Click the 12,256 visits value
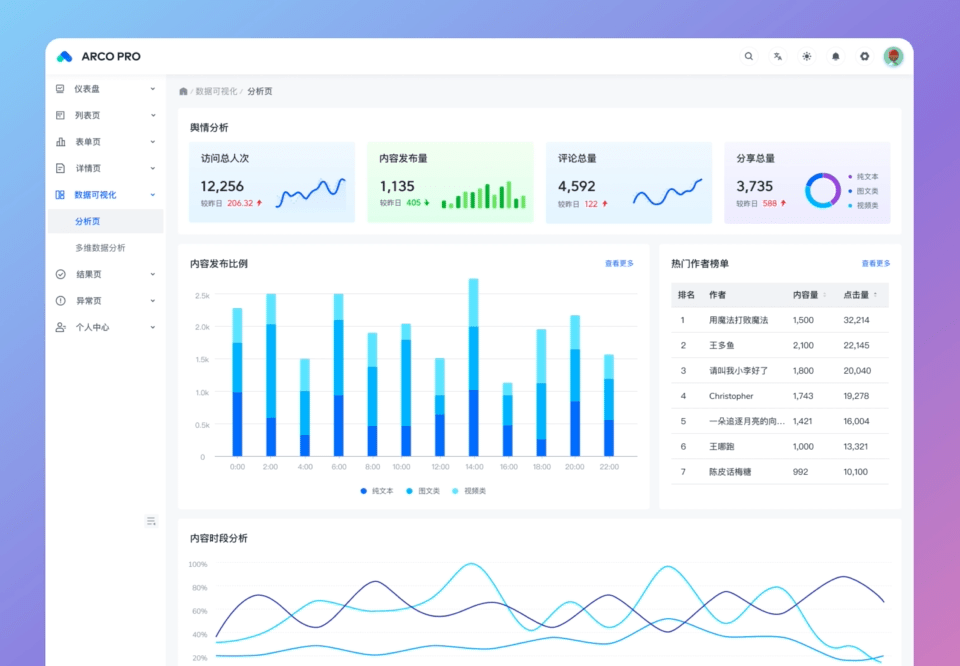Screen dimensions: 960x666 coord(222,186)
